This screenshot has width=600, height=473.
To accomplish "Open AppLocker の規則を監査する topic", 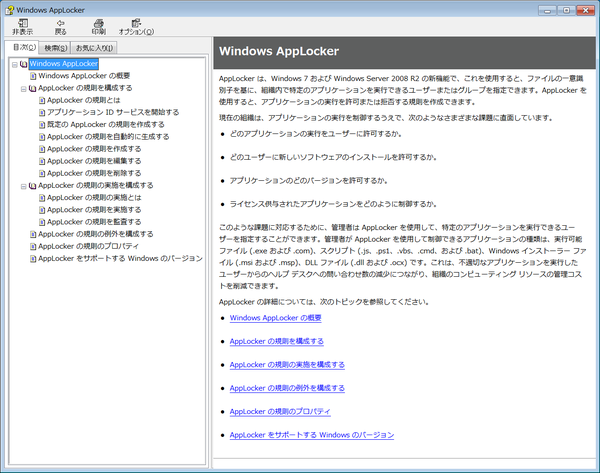I will pos(94,222).
